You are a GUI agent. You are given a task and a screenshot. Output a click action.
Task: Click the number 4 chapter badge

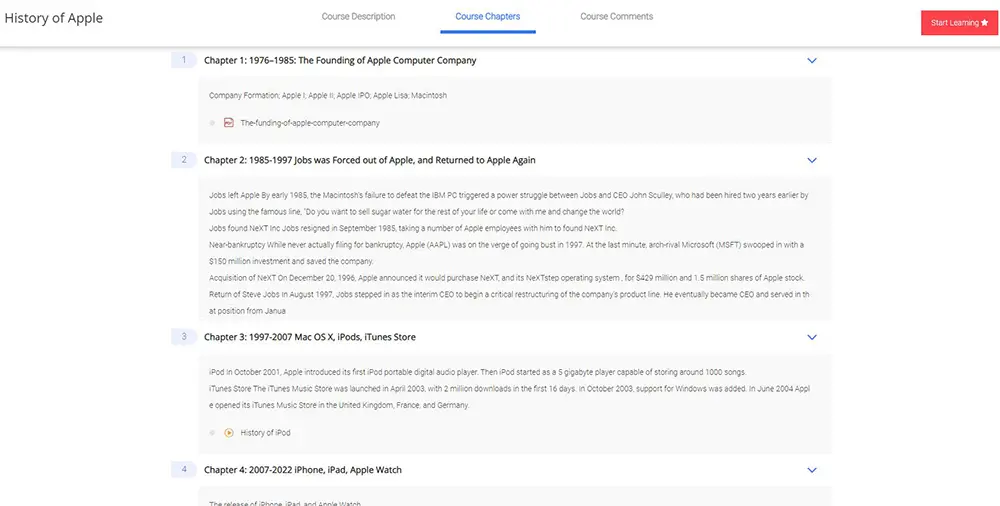(183, 470)
